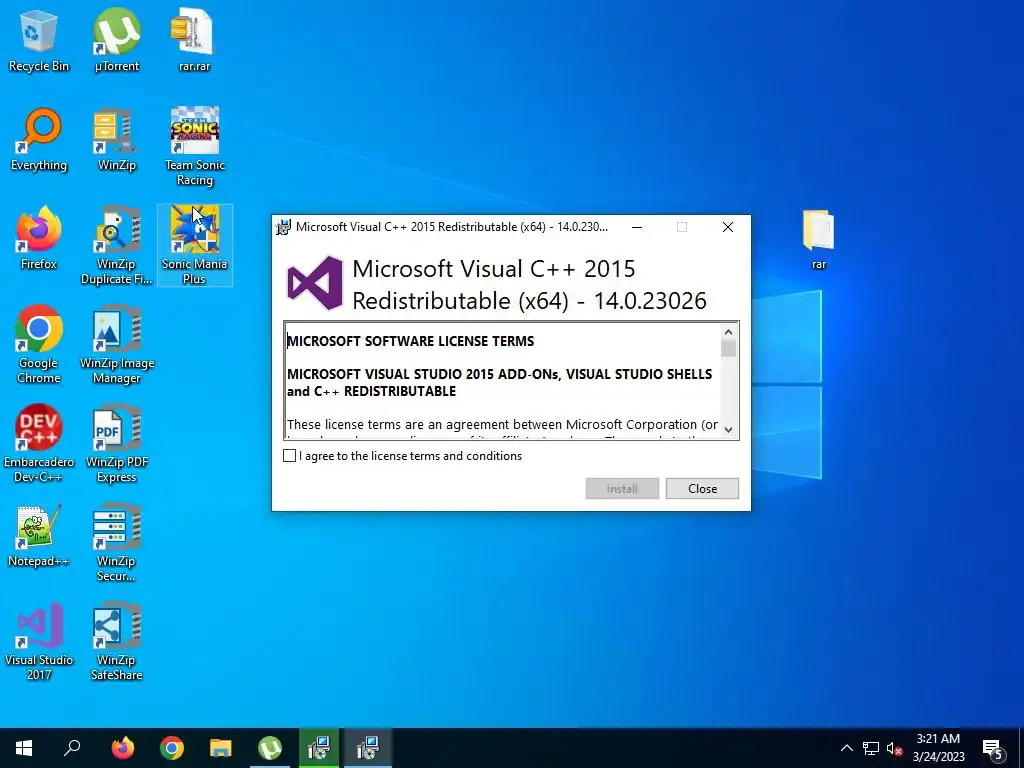This screenshot has width=1024, height=768.
Task: Open Chrome from the taskbar
Action: (x=172, y=748)
